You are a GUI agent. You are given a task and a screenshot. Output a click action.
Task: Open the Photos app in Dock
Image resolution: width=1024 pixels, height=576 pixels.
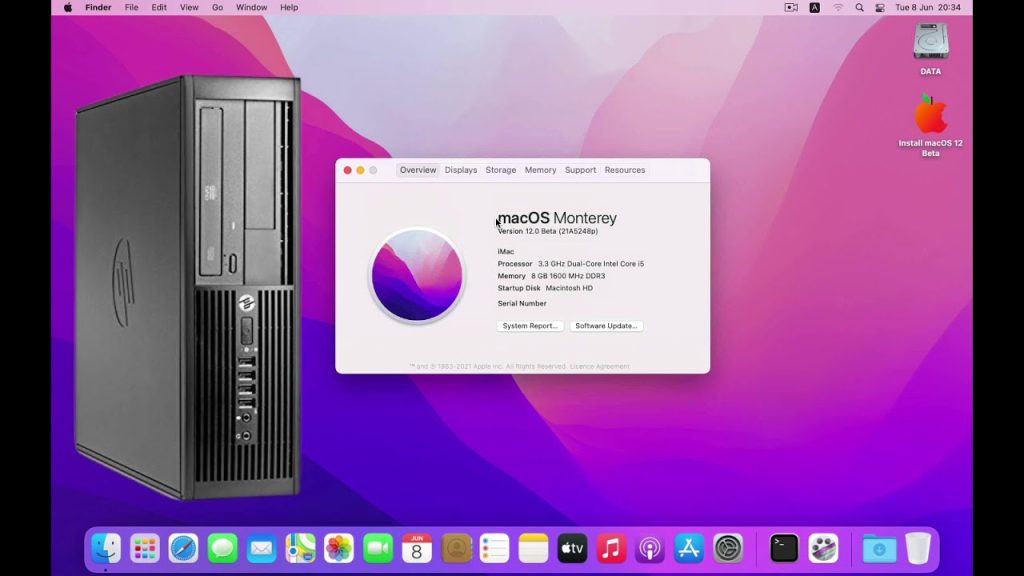[339, 548]
